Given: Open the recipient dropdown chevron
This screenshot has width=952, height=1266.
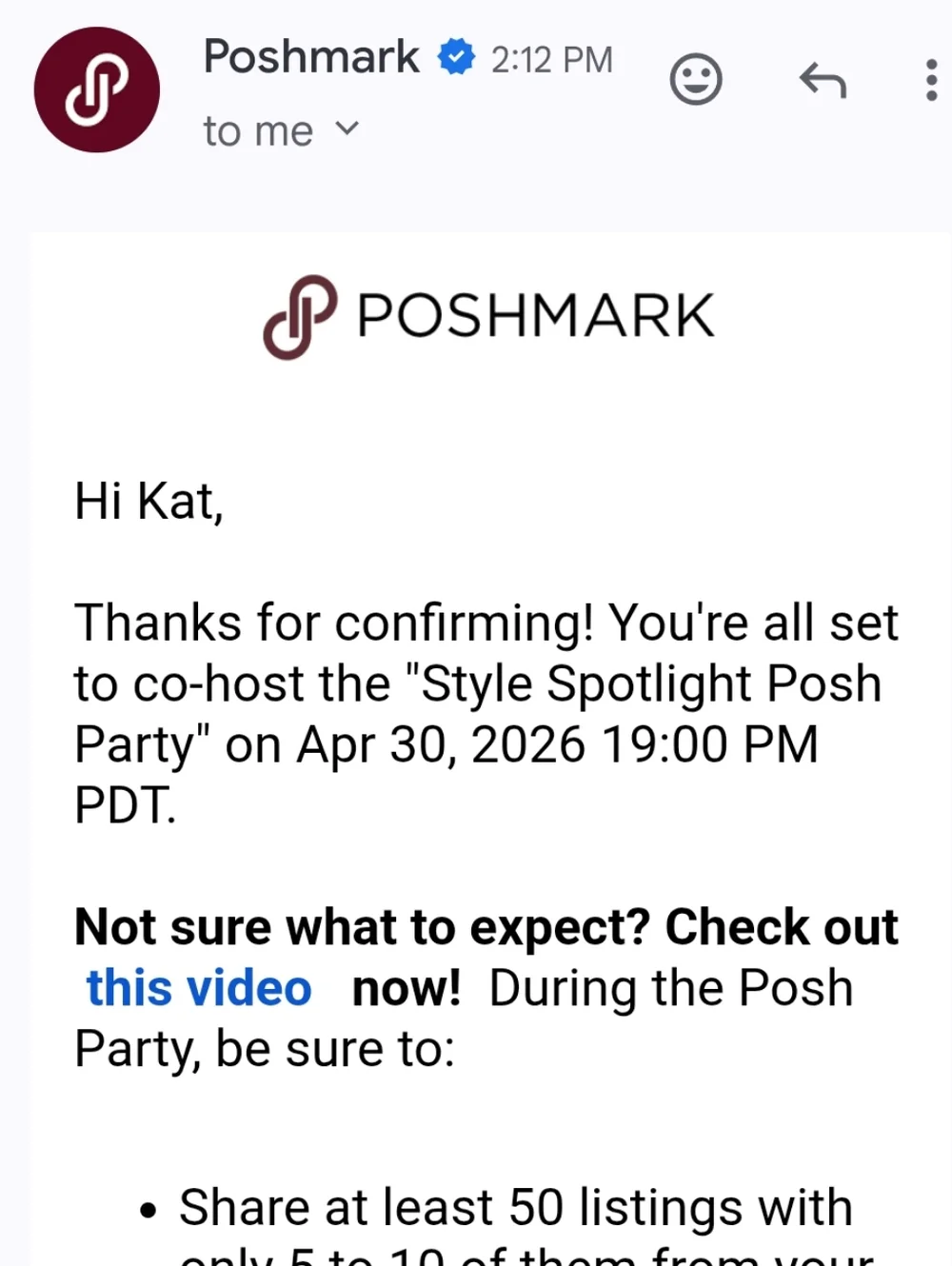Looking at the screenshot, I should tap(347, 129).
